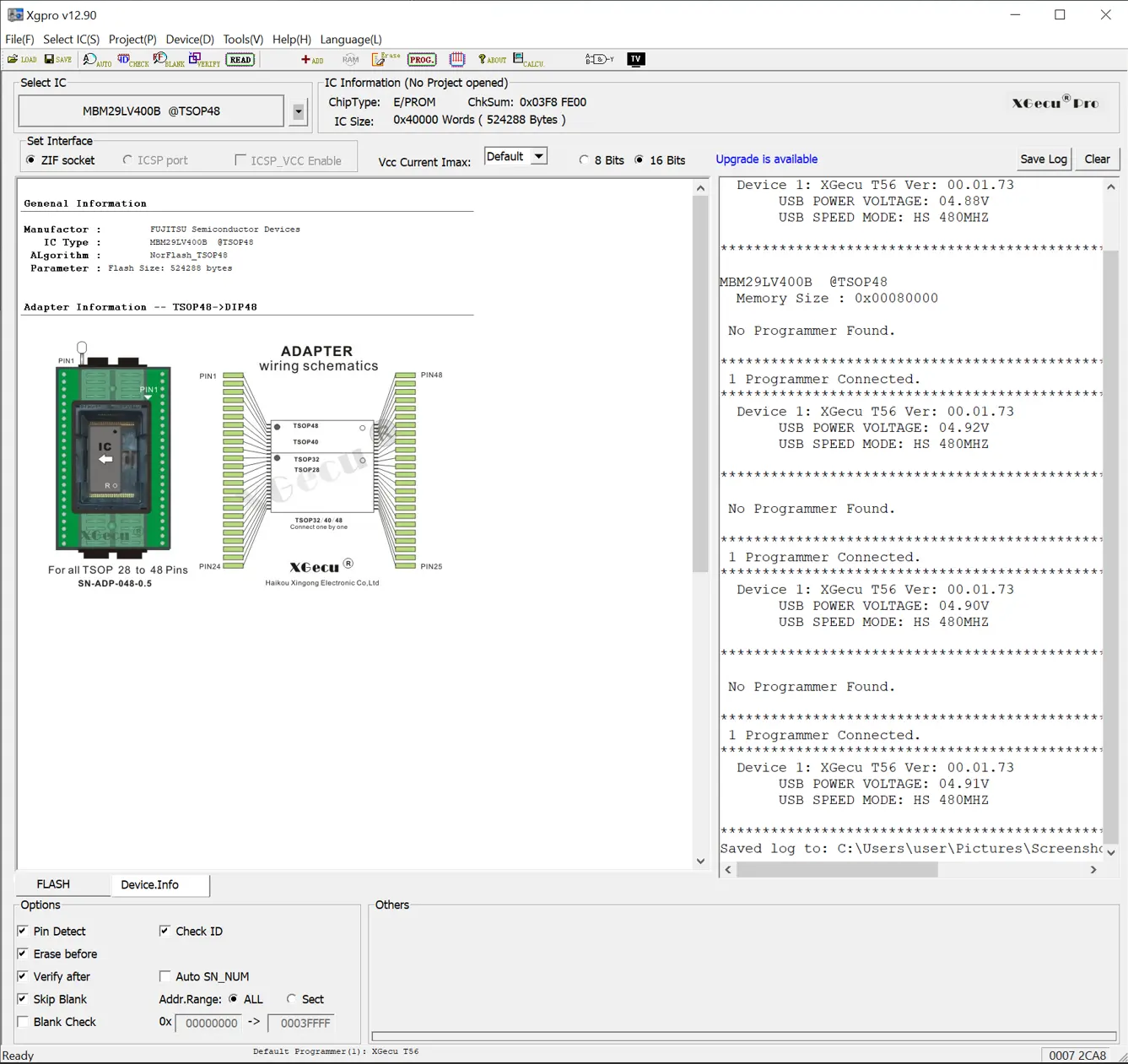This screenshot has height=1064, width=1128.
Task: Toggle the Skip Blank checkbox
Action: point(52,1000)
